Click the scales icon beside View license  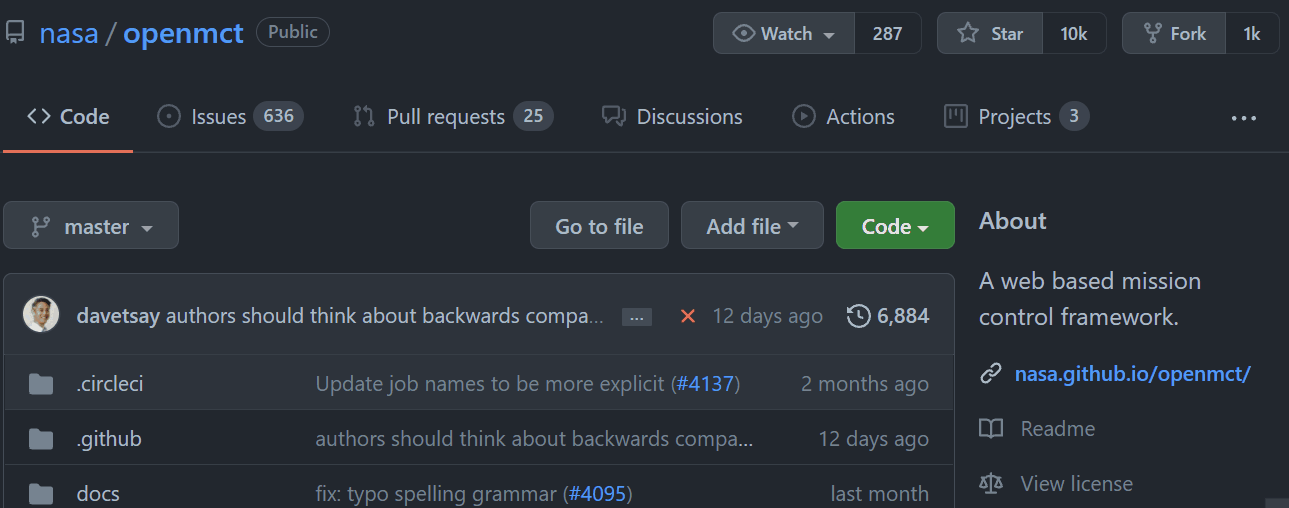[x=991, y=484]
